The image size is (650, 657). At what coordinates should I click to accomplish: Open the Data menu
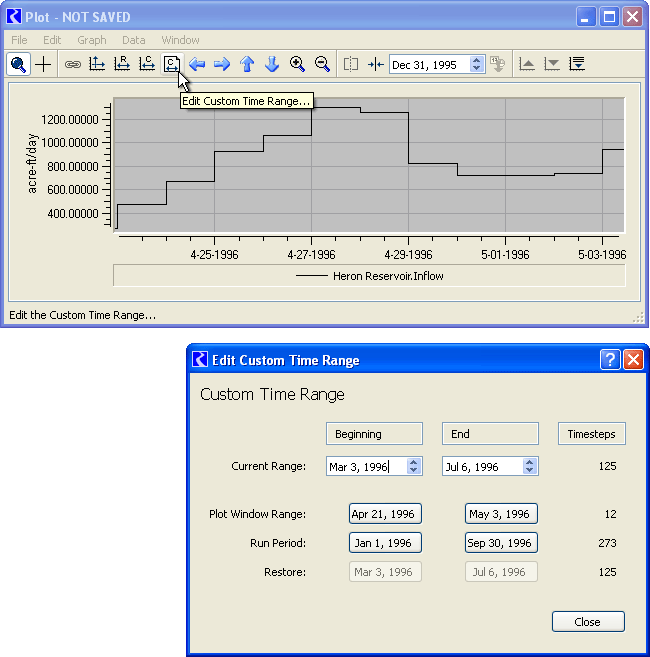(134, 40)
